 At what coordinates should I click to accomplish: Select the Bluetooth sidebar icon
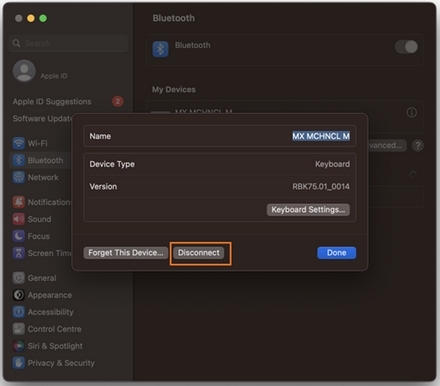pos(19,160)
